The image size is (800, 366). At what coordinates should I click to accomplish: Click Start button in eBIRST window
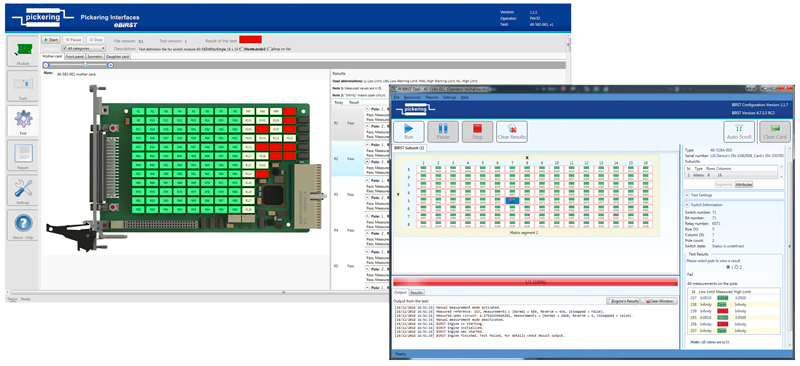51,39
